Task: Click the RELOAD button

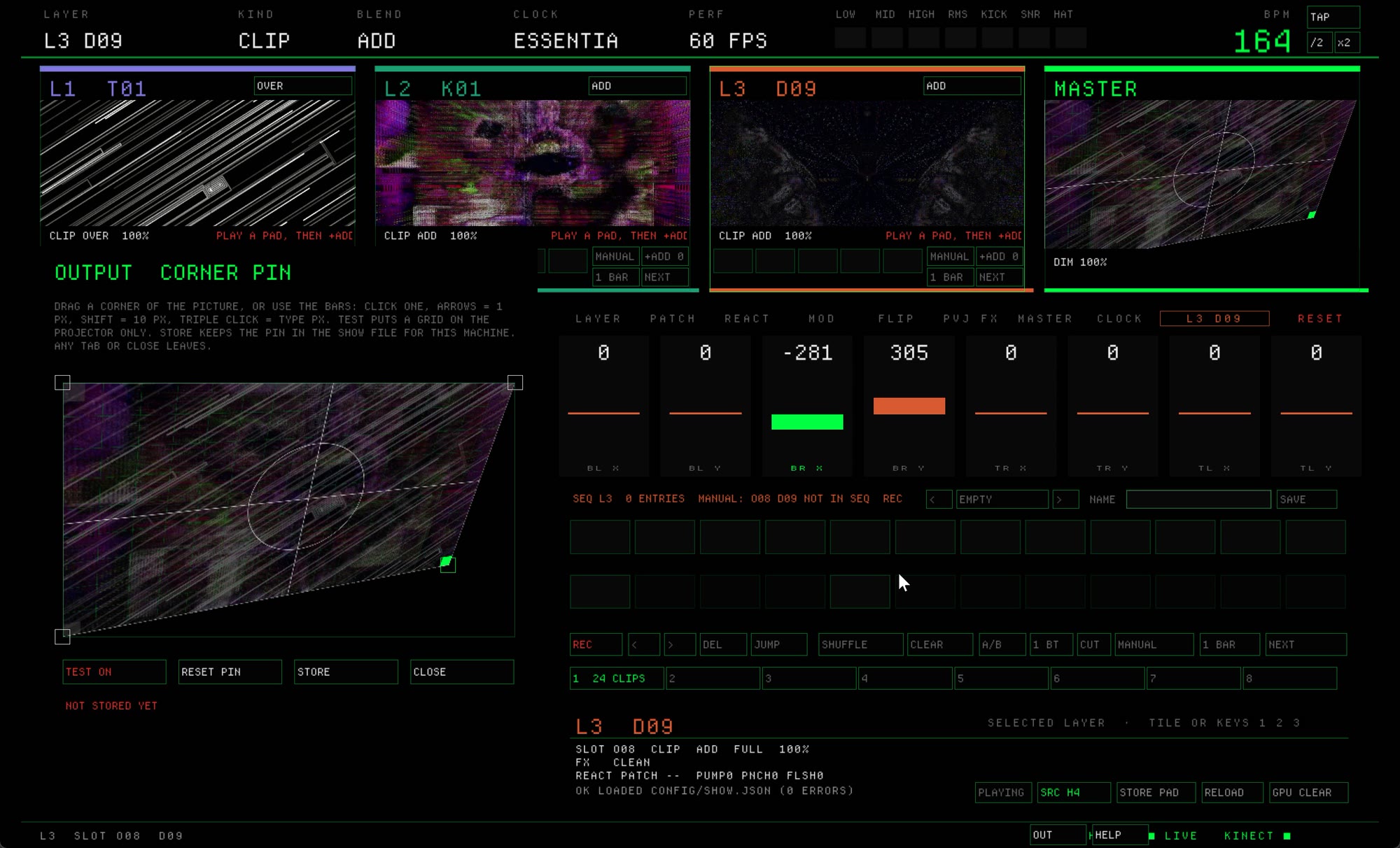Action: (x=1232, y=793)
